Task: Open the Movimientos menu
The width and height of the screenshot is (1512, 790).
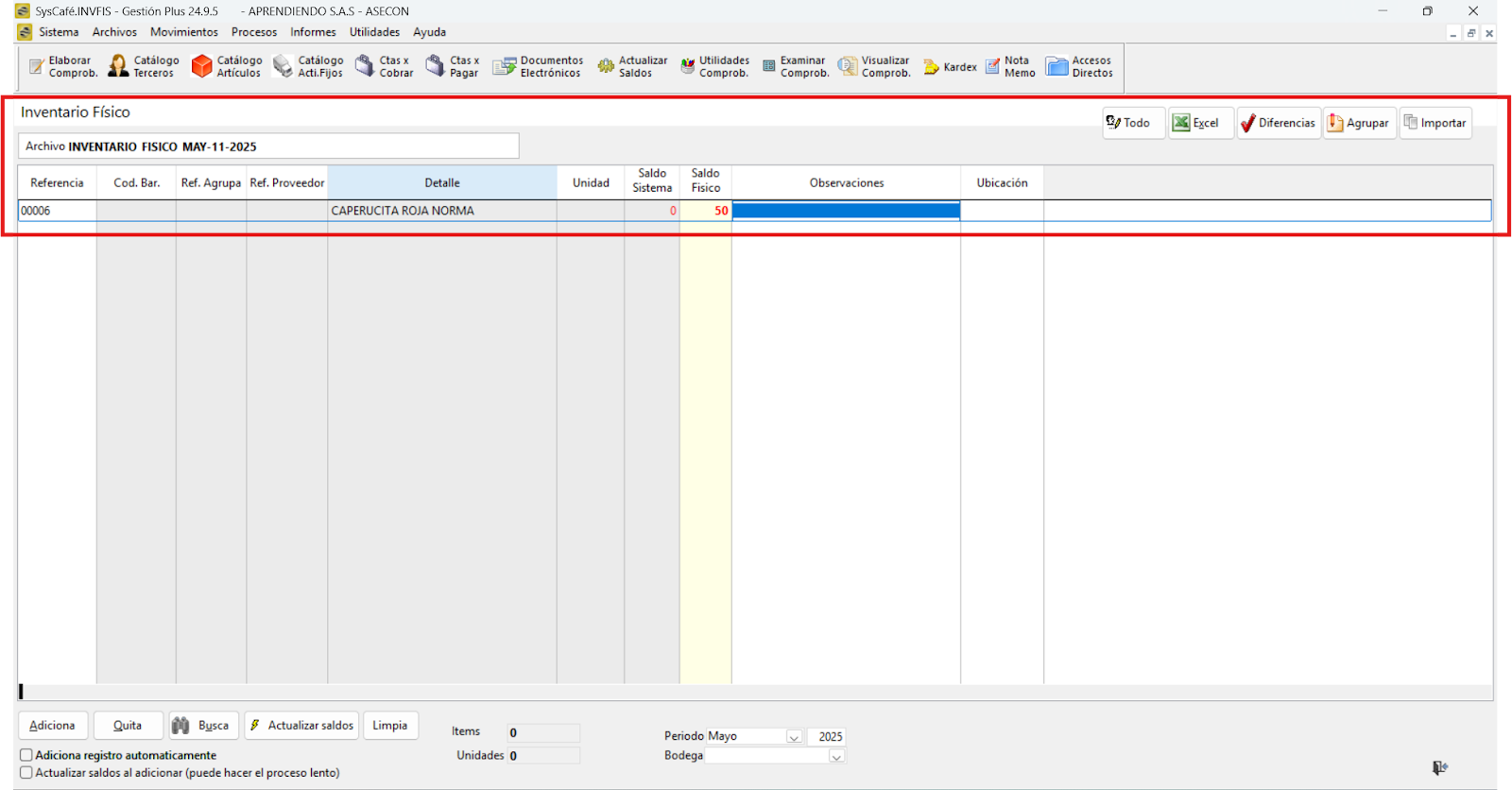Action: (183, 32)
